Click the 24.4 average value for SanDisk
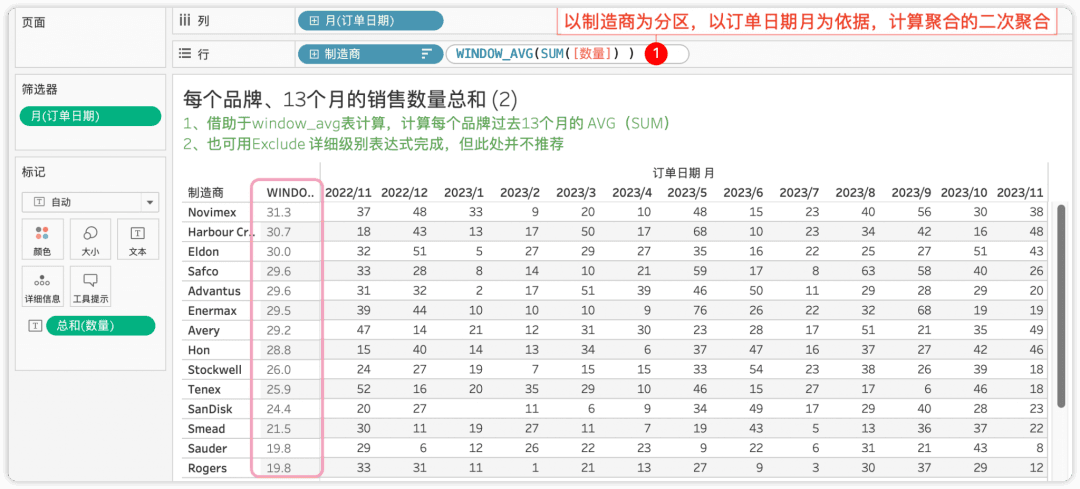Viewport: 1080px width, 489px height. pos(279,409)
